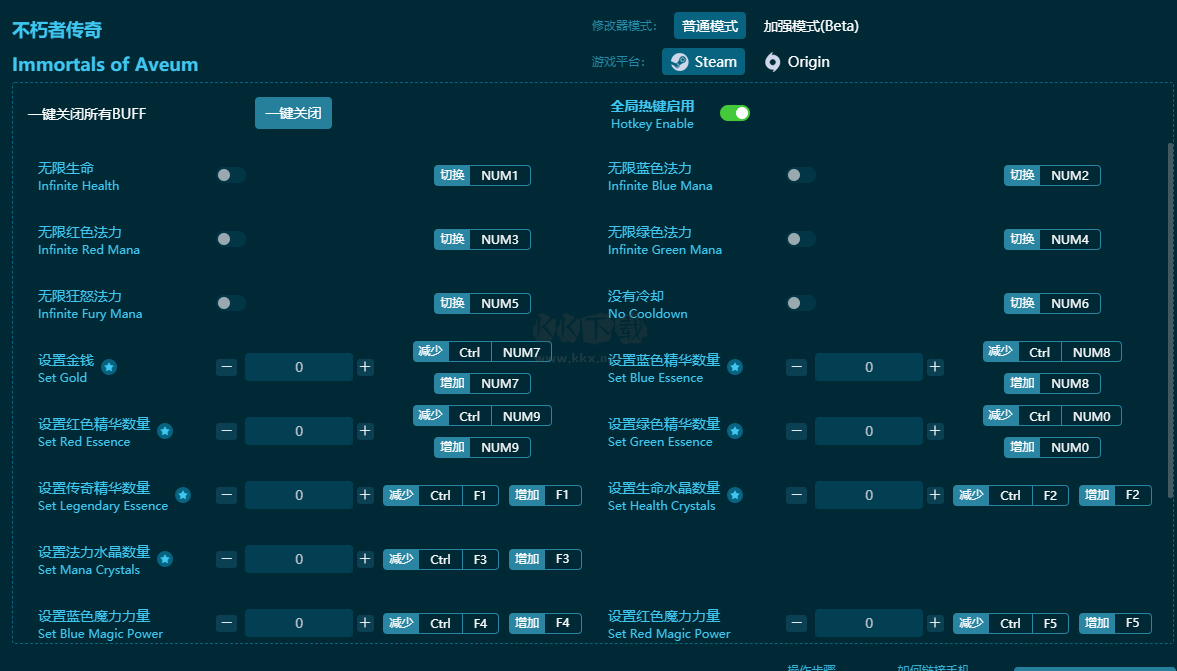Focus the Set Gold value field

pyautogui.click(x=299, y=367)
